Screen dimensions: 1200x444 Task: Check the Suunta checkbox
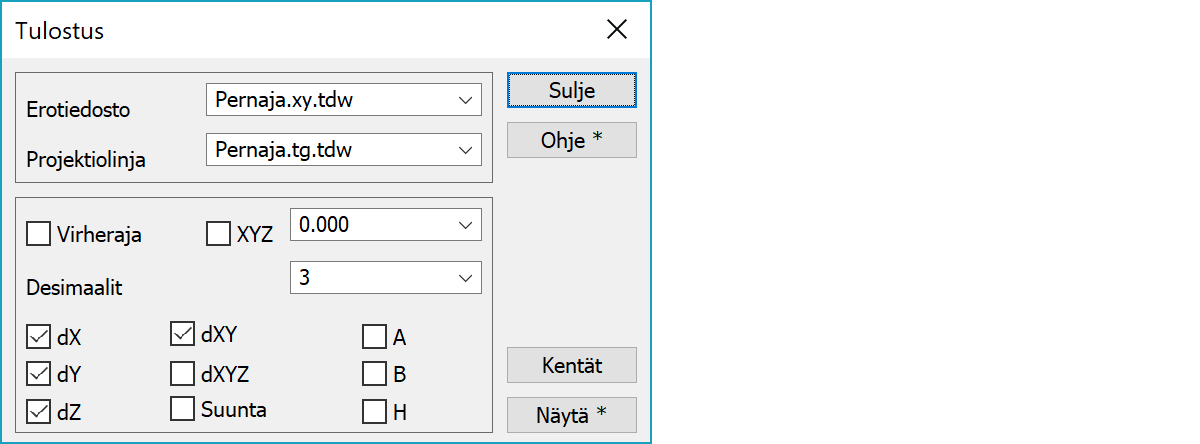tap(183, 409)
